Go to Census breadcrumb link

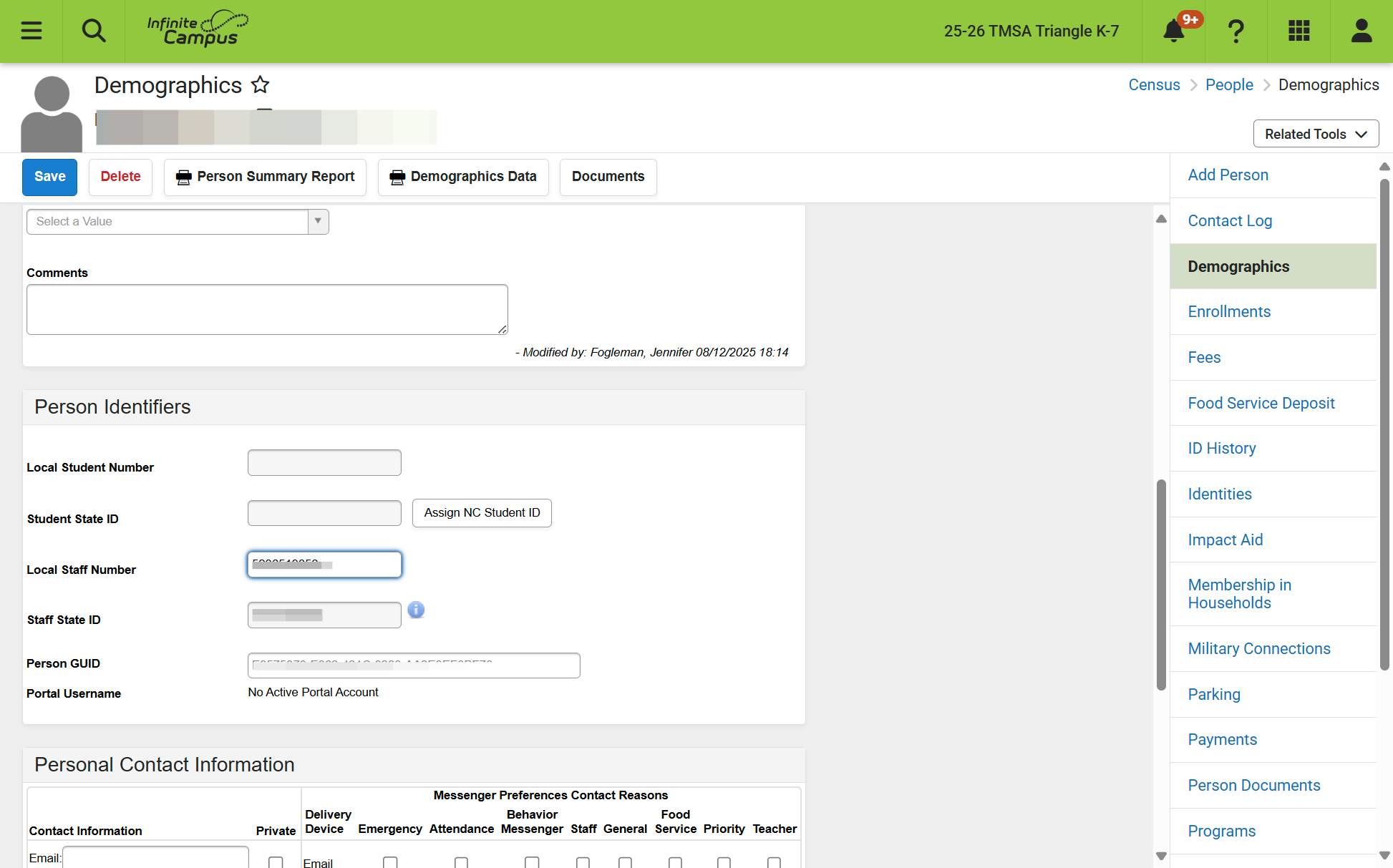pyautogui.click(x=1154, y=85)
